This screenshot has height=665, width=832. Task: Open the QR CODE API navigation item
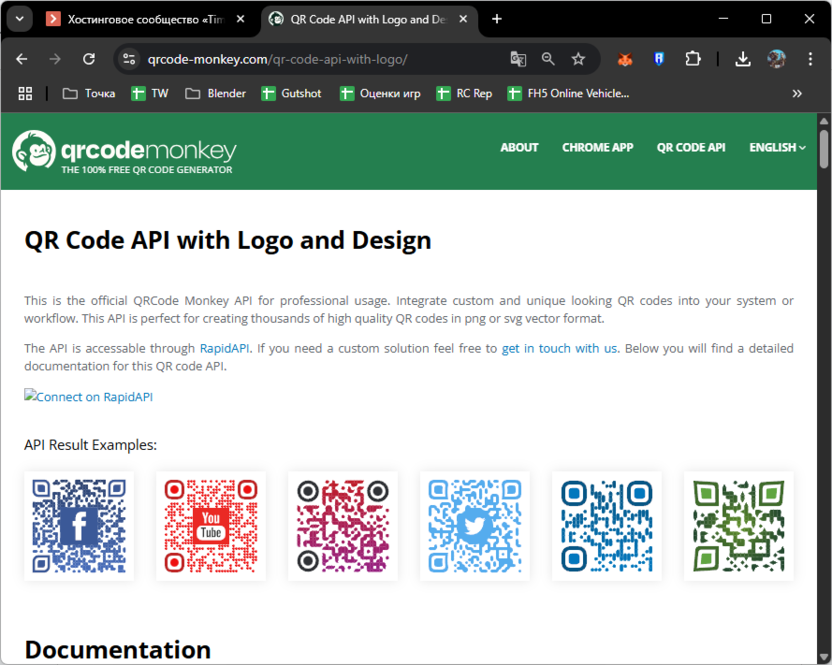(691, 147)
